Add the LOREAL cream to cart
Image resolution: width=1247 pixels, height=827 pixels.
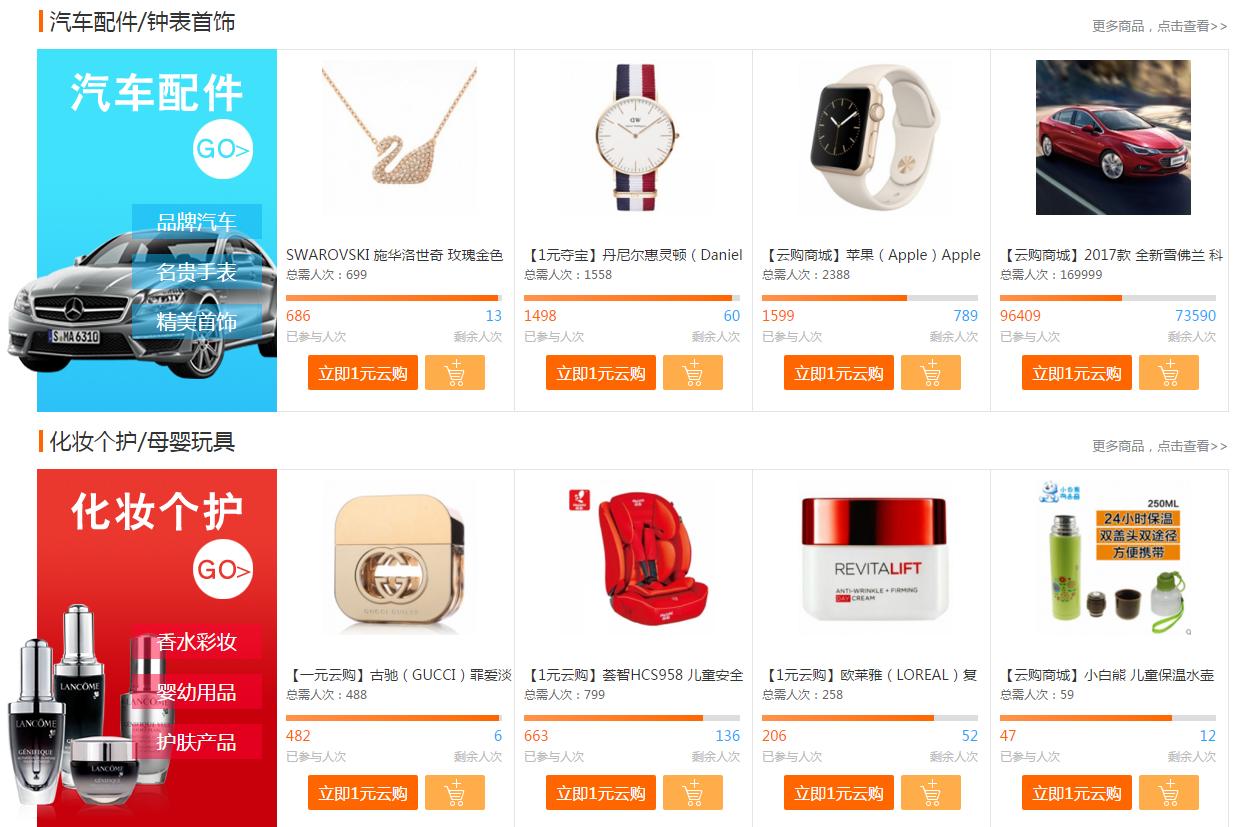click(x=931, y=793)
